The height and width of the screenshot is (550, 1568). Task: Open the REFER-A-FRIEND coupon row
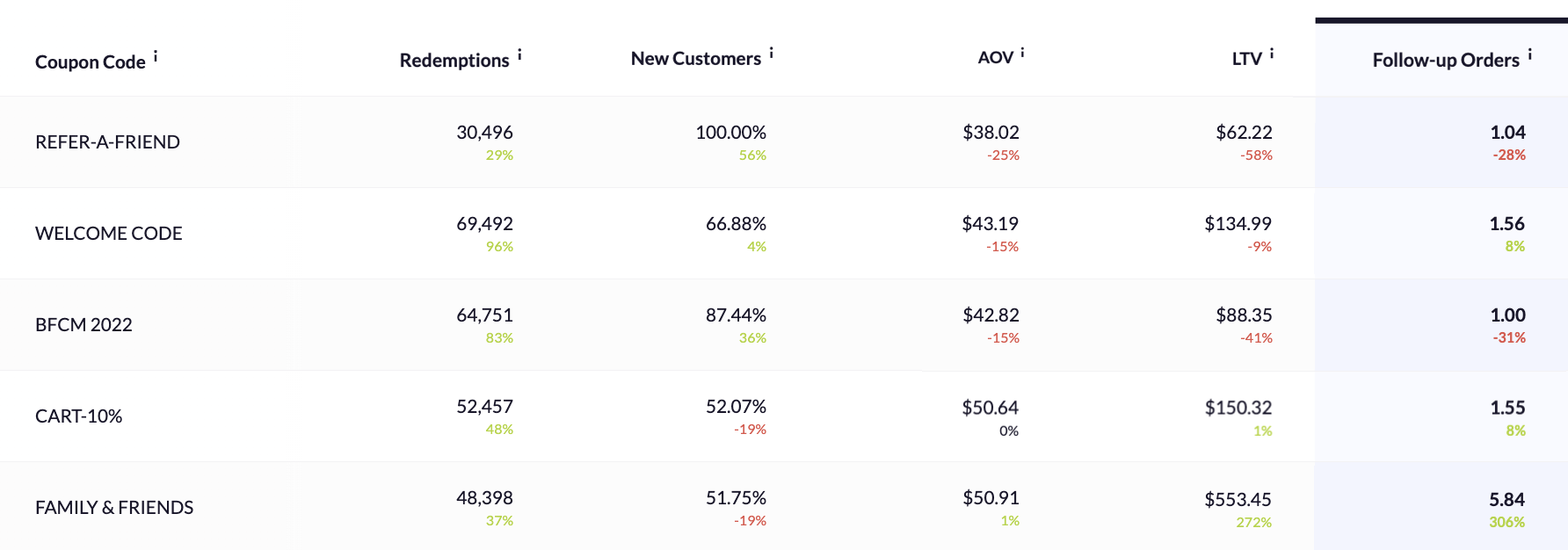pyautogui.click(x=107, y=142)
